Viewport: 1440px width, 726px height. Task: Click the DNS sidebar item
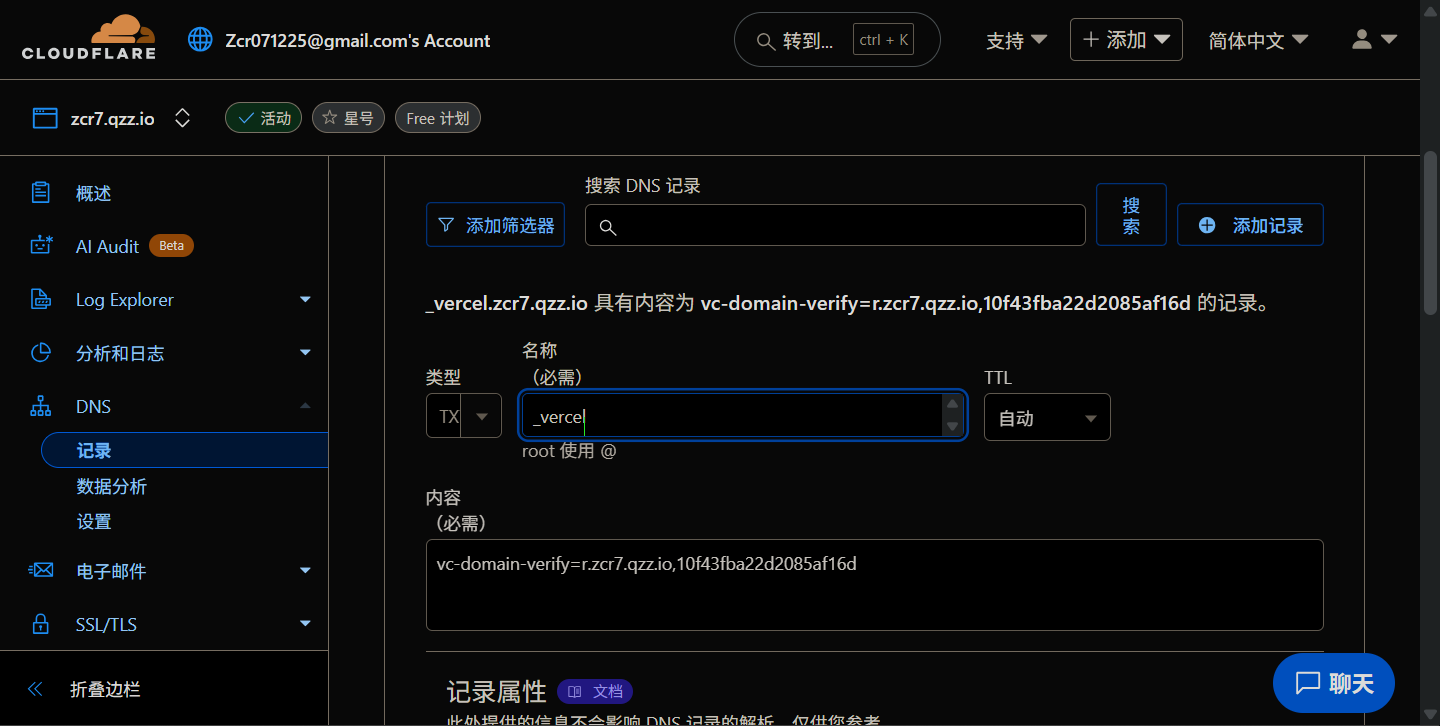93,407
